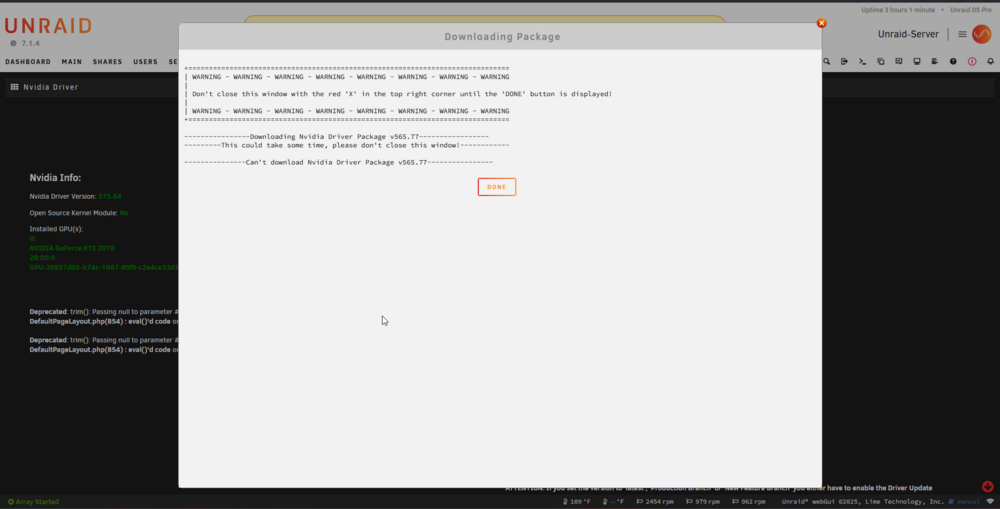Click the red alert circle icon

(x=972, y=61)
